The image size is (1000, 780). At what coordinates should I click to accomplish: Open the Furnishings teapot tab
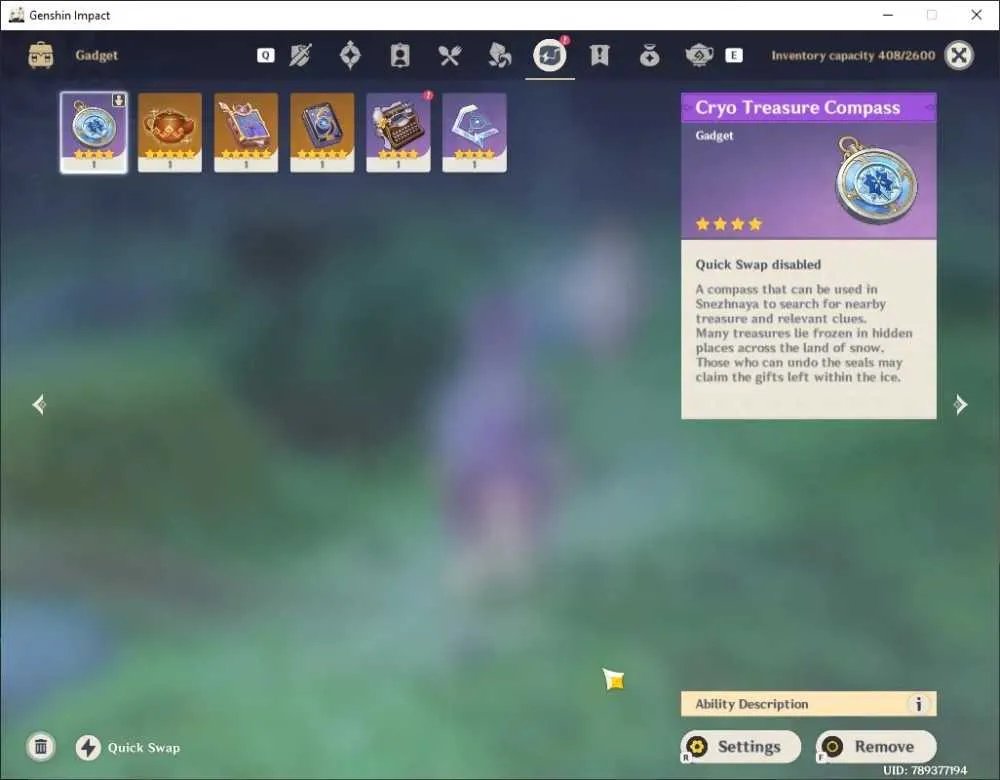pos(699,55)
